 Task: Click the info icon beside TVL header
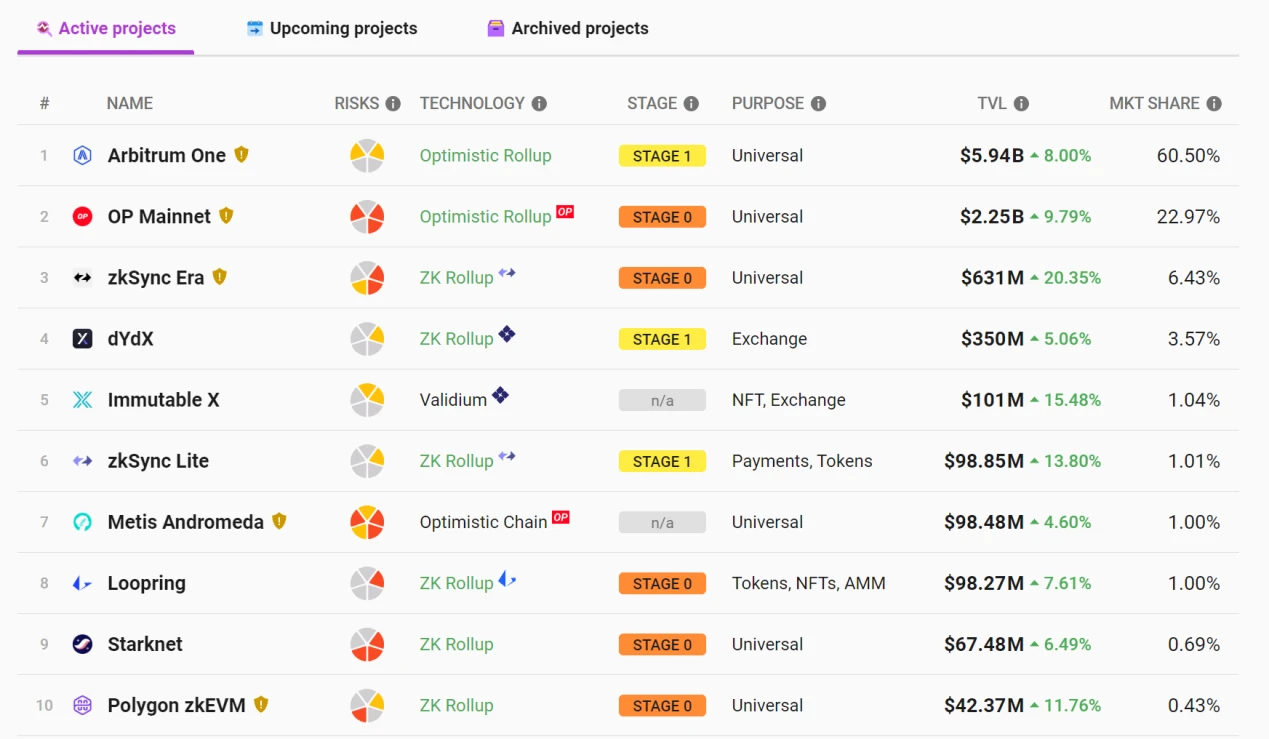[x=1021, y=103]
